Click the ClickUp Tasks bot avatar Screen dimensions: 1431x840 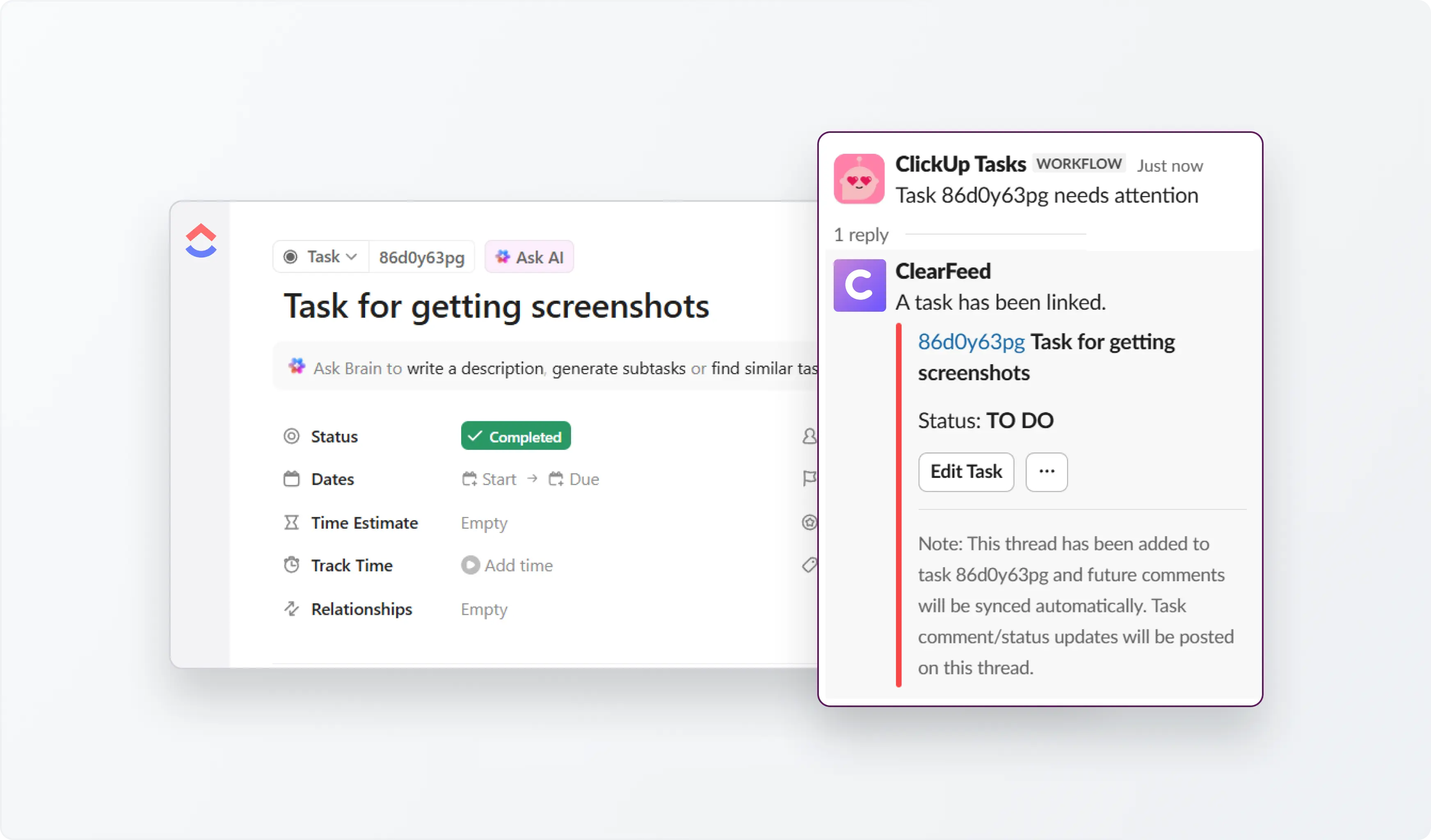click(859, 178)
